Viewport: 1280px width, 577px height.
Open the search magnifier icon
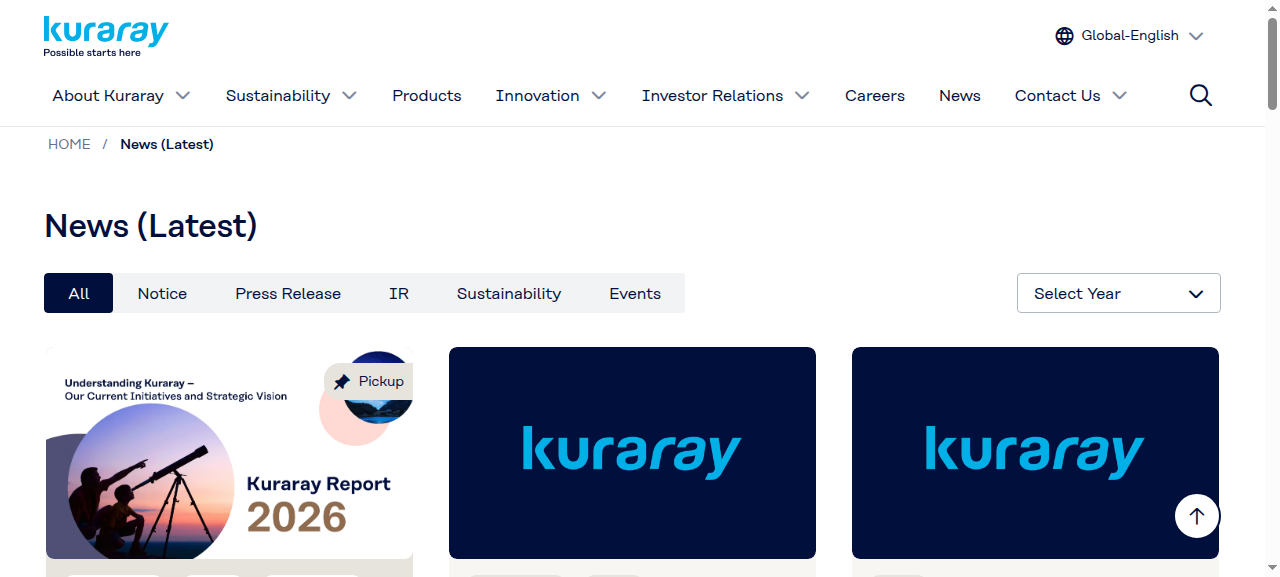(1201, 96)
